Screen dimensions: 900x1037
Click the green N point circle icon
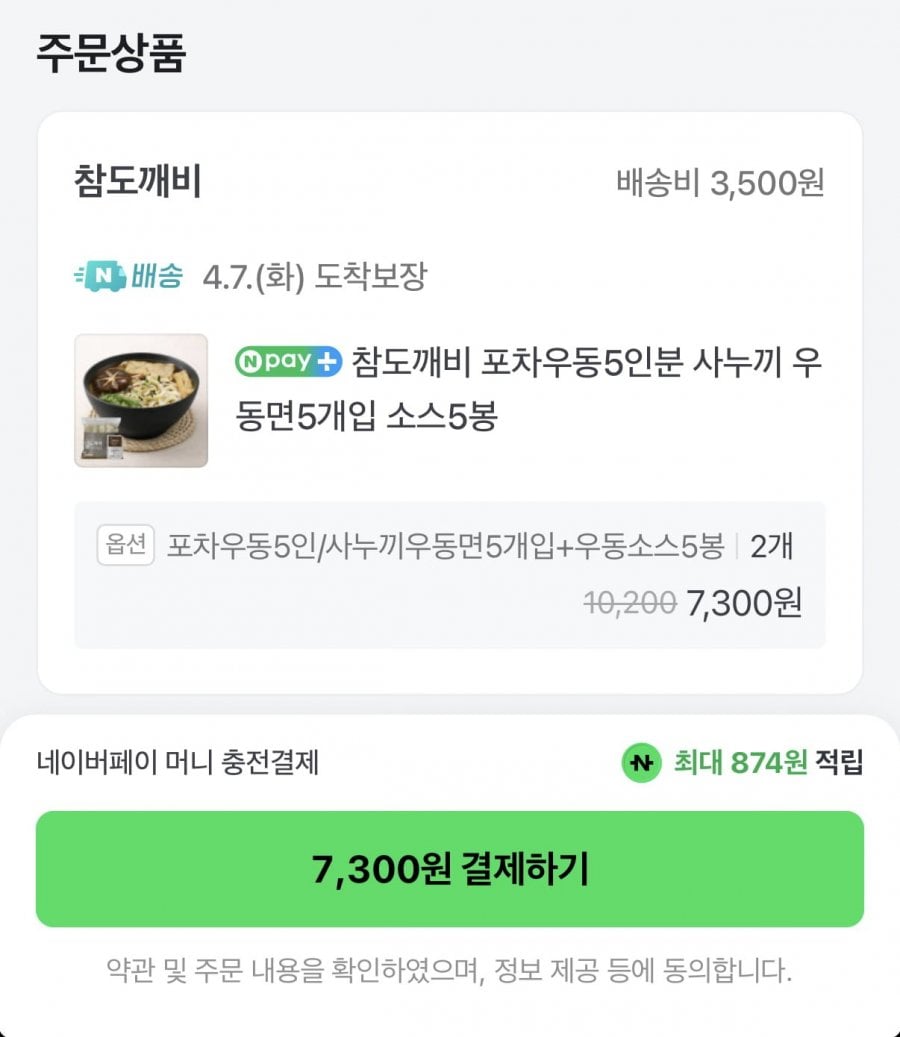(640, 764)
